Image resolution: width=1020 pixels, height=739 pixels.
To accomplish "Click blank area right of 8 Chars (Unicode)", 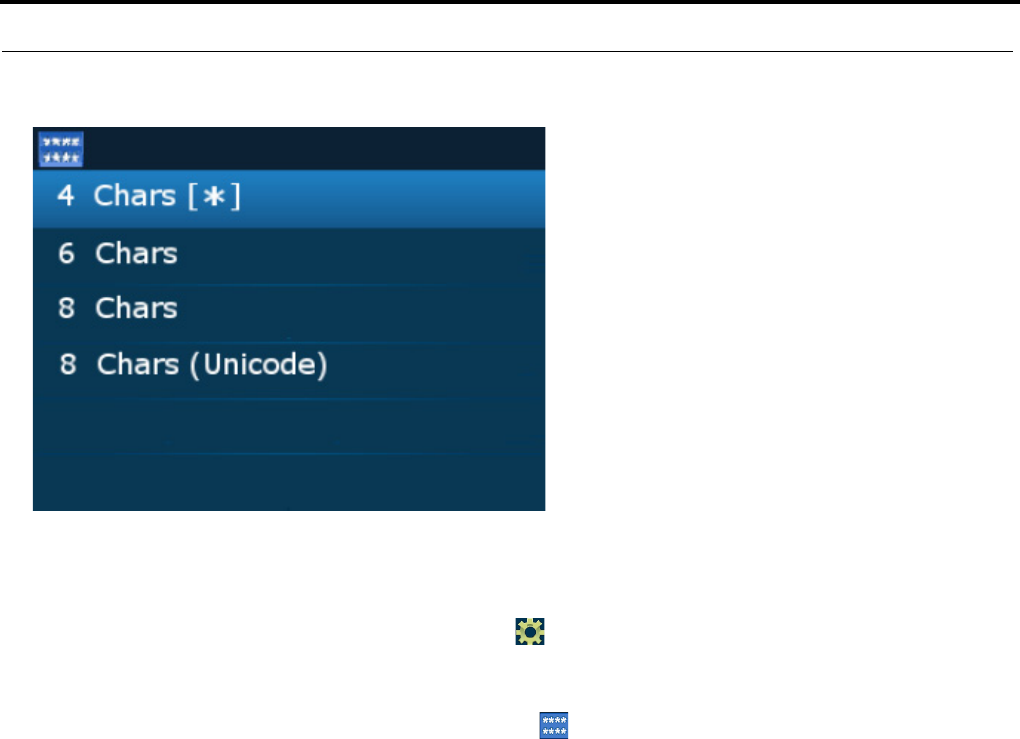I will [x=436, y=366].
